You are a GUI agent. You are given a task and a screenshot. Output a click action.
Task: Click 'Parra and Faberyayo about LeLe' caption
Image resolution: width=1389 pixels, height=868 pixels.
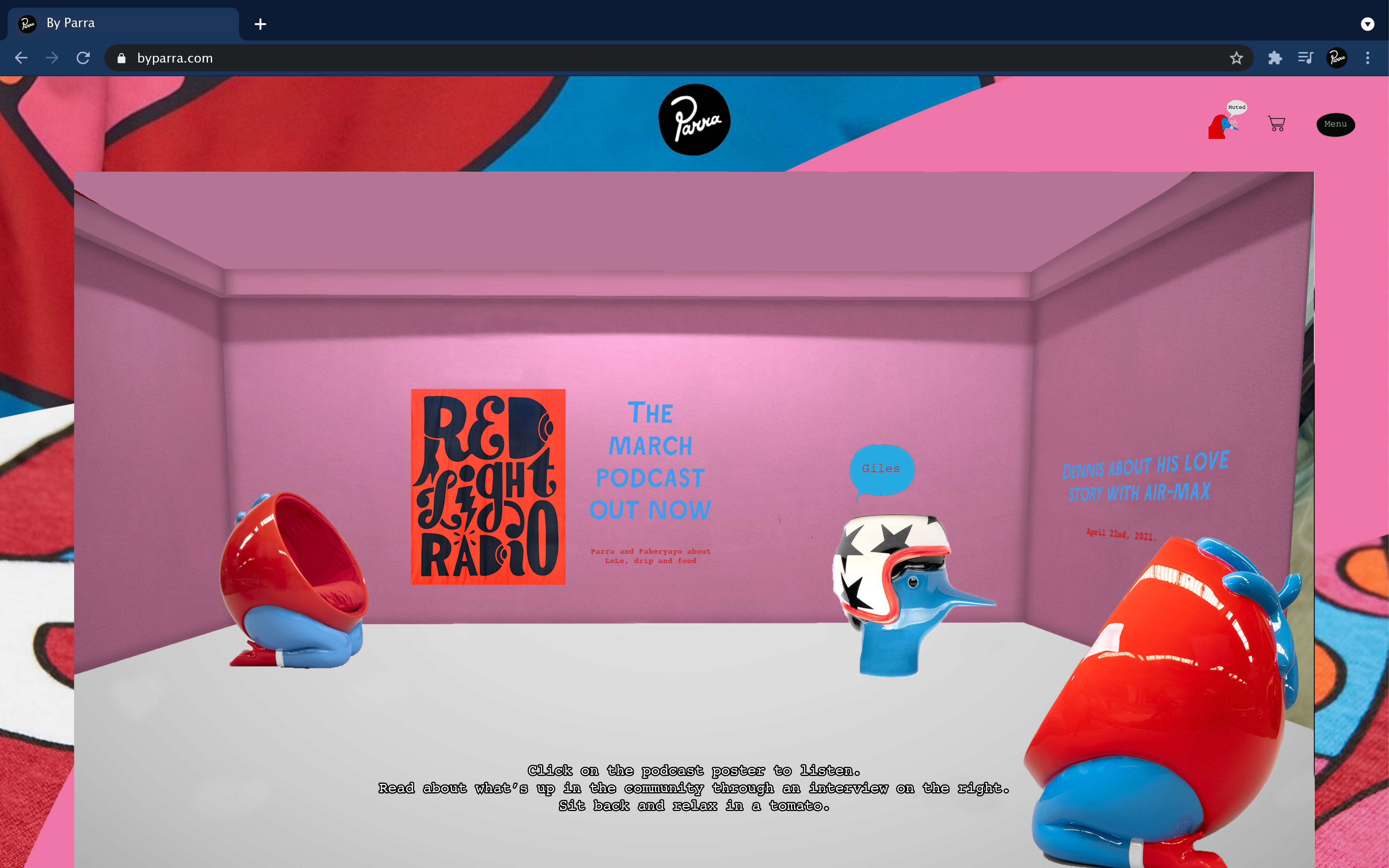650,556
